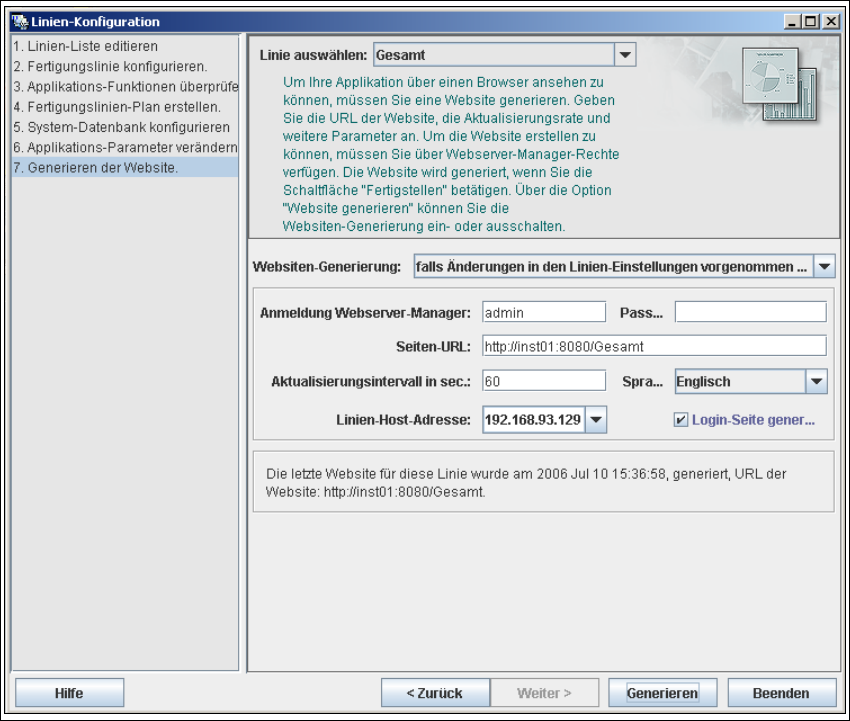
Task: Select step 1 Linien-Liste editieren
Action: point(125,46)
